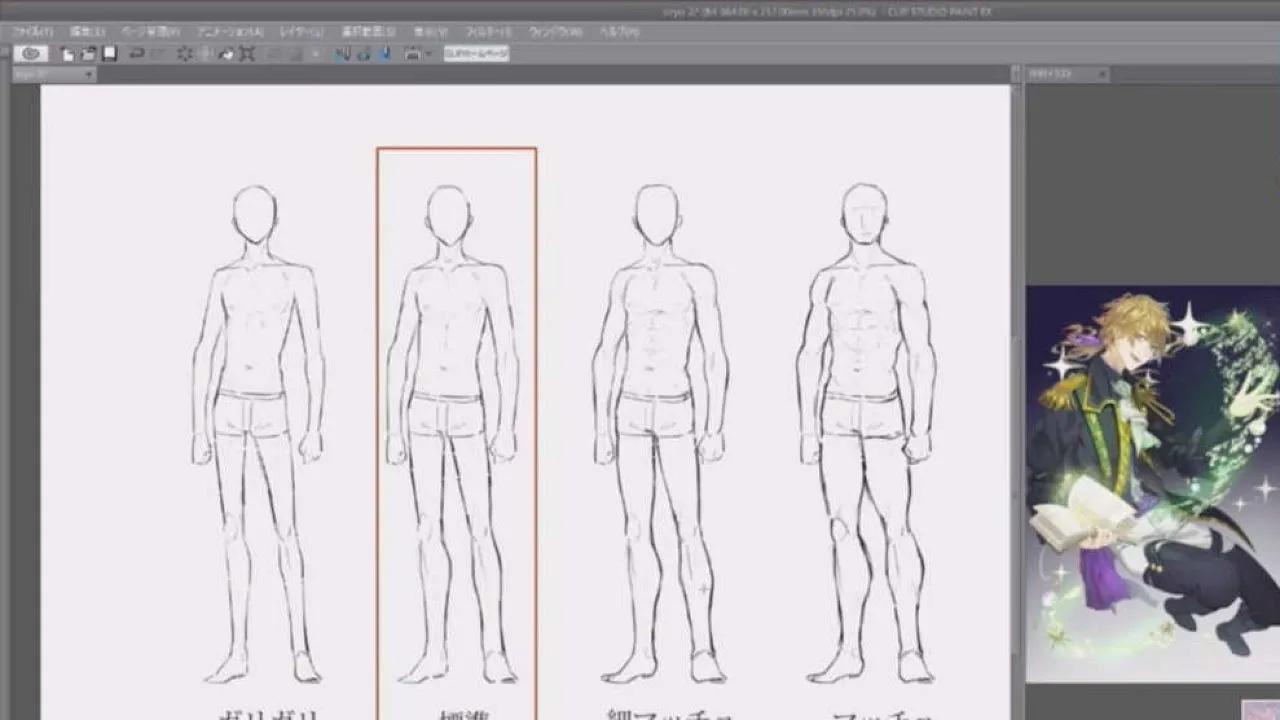Click the Clear (sparkle) icon in command bar
Viewport: 1280px width, 720px height.
pos(185,53)
